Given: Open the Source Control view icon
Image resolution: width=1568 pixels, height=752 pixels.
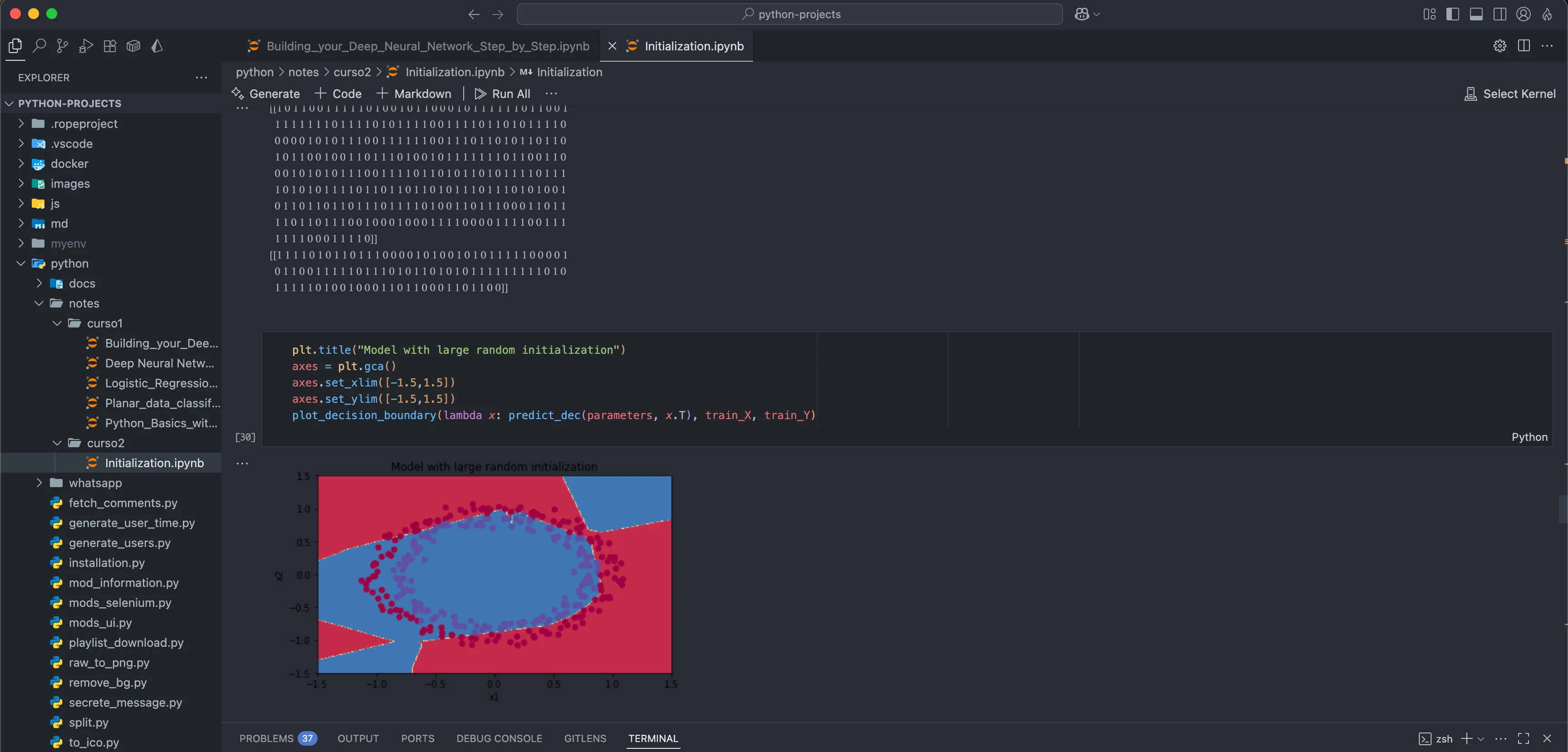Looking at the screenshot, I should [x=62, y=46].
